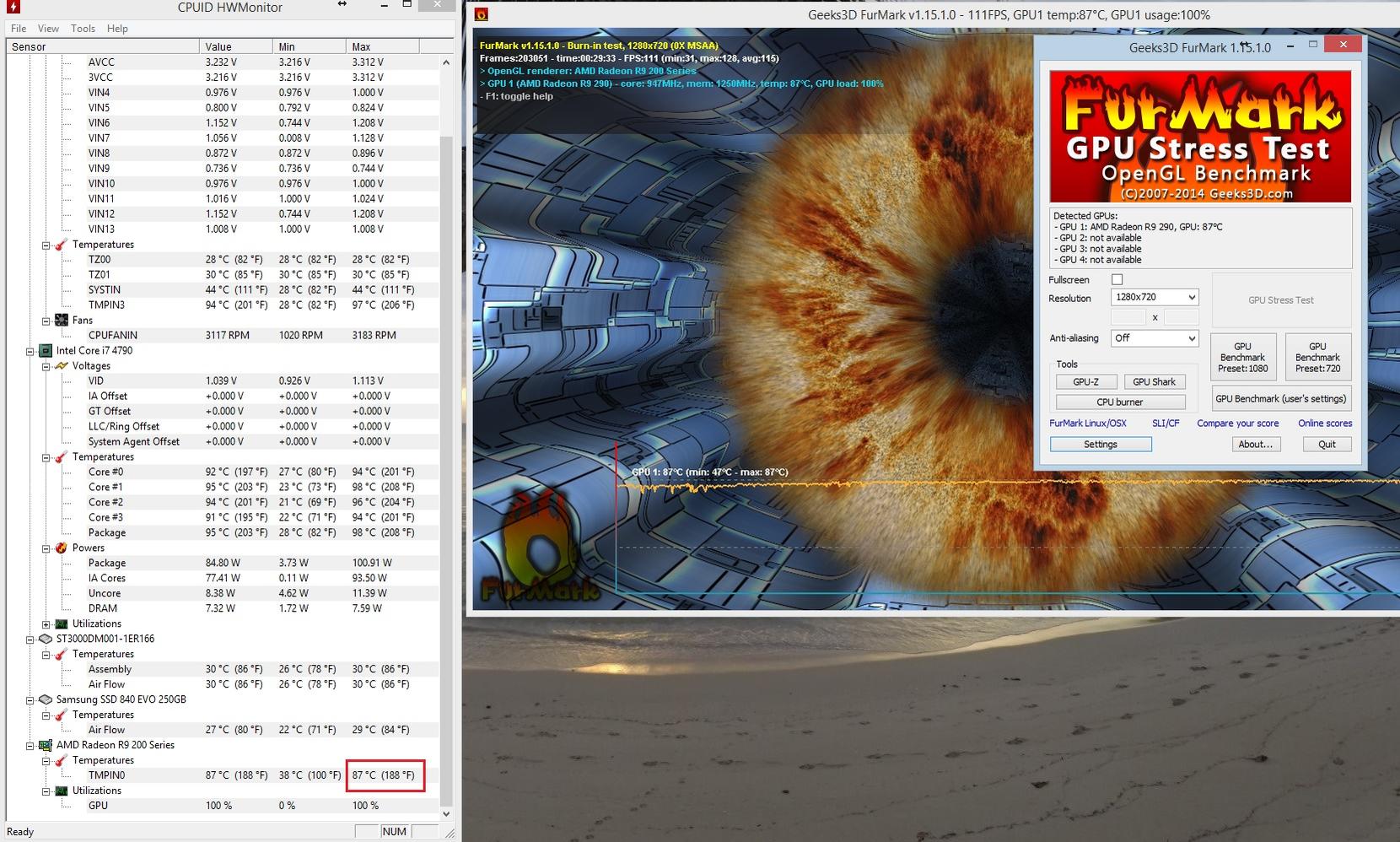Select the Package power row showing 84.80 W
The height and width of the screenshot is (842, 1400).
223,564
